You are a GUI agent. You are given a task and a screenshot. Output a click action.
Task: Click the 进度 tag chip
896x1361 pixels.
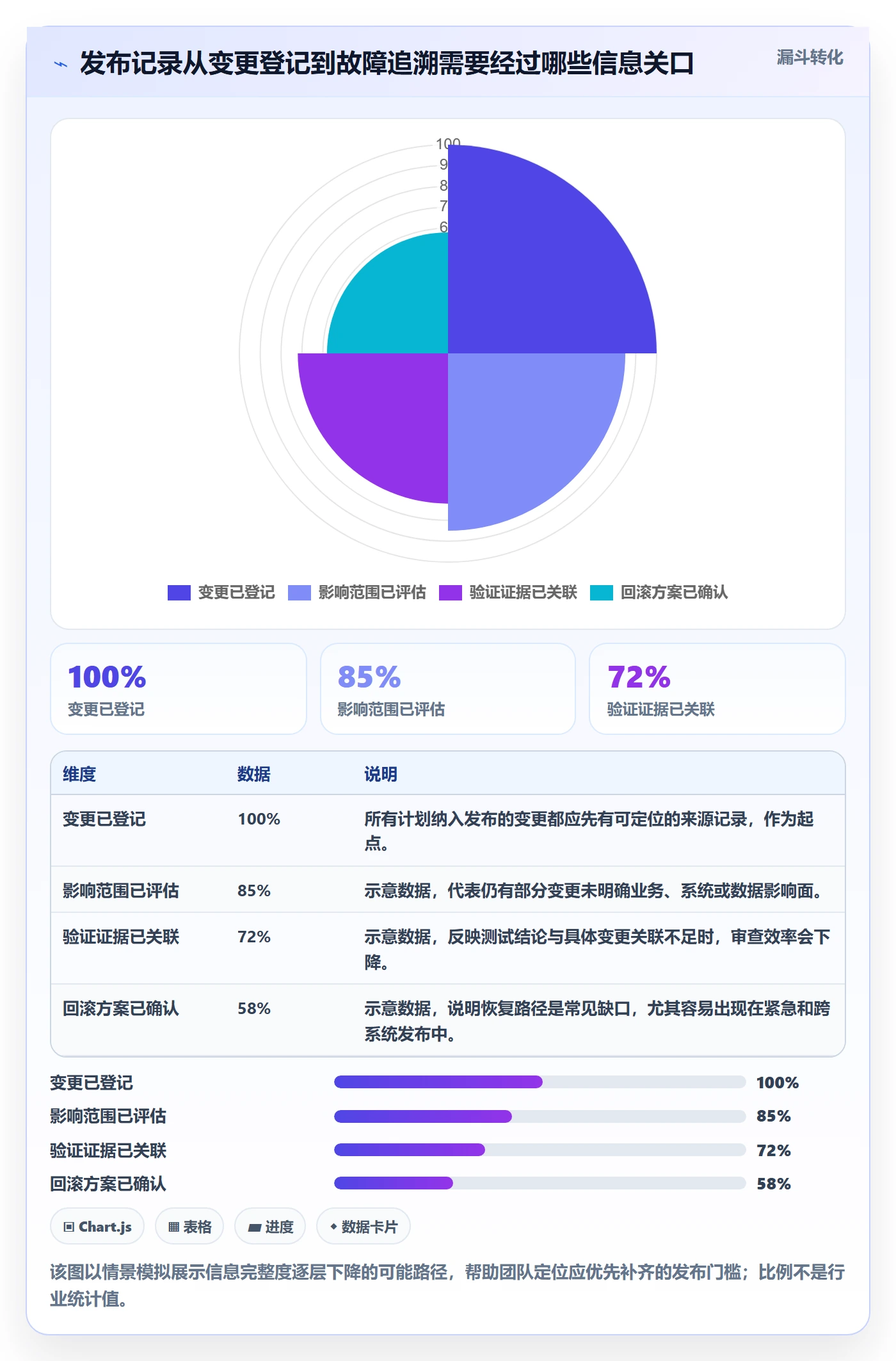270,1227
